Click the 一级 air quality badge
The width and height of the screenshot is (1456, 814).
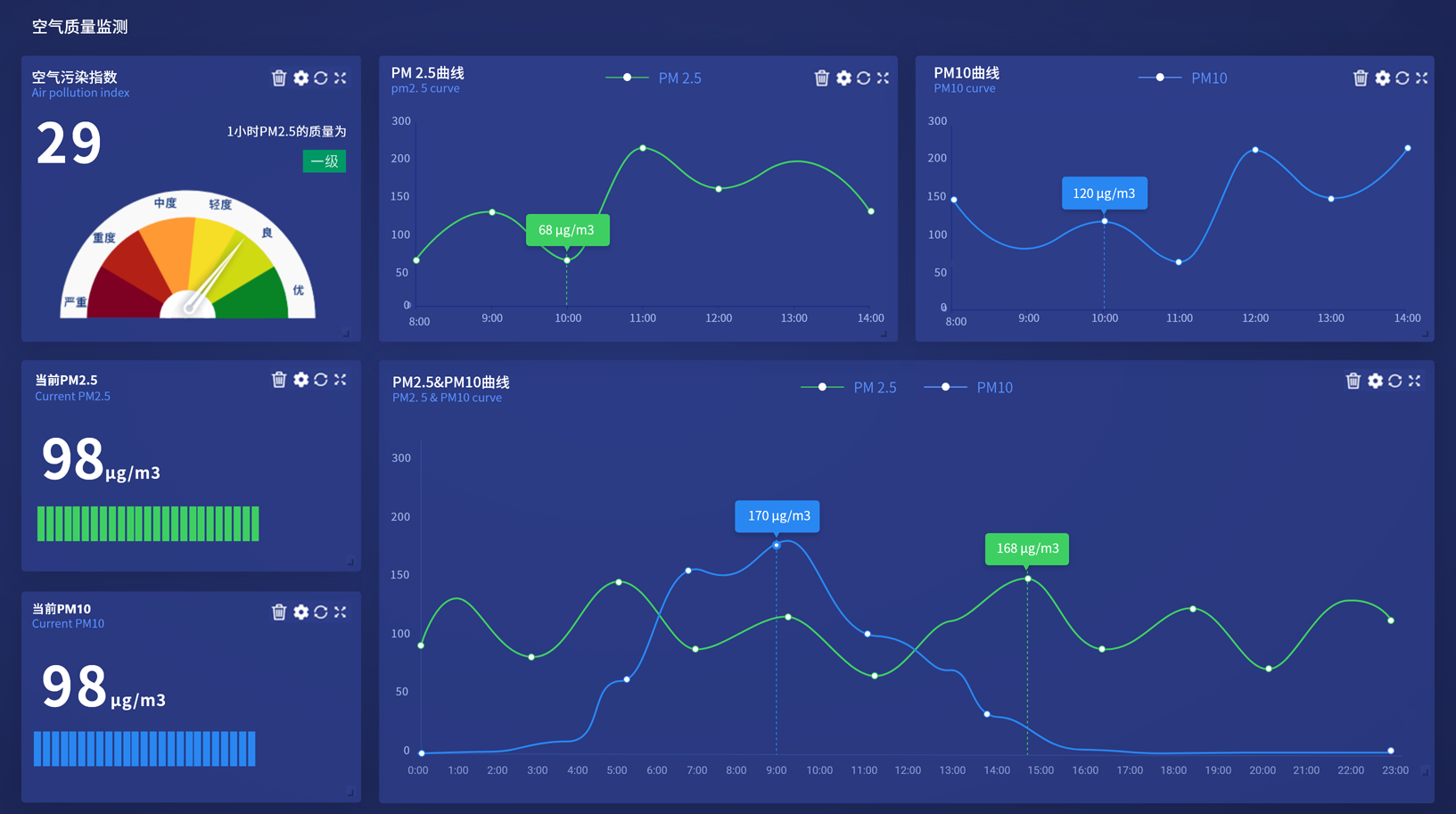(x=324, y=160)
